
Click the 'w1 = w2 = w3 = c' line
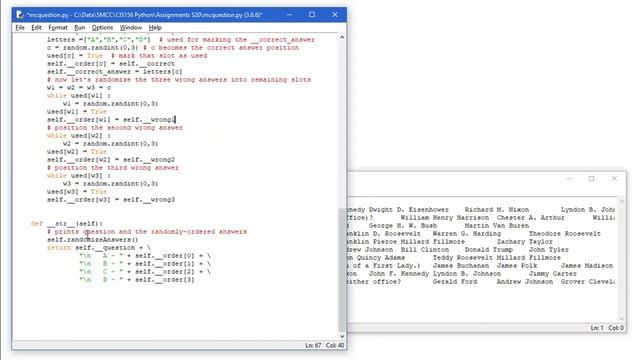79,87
